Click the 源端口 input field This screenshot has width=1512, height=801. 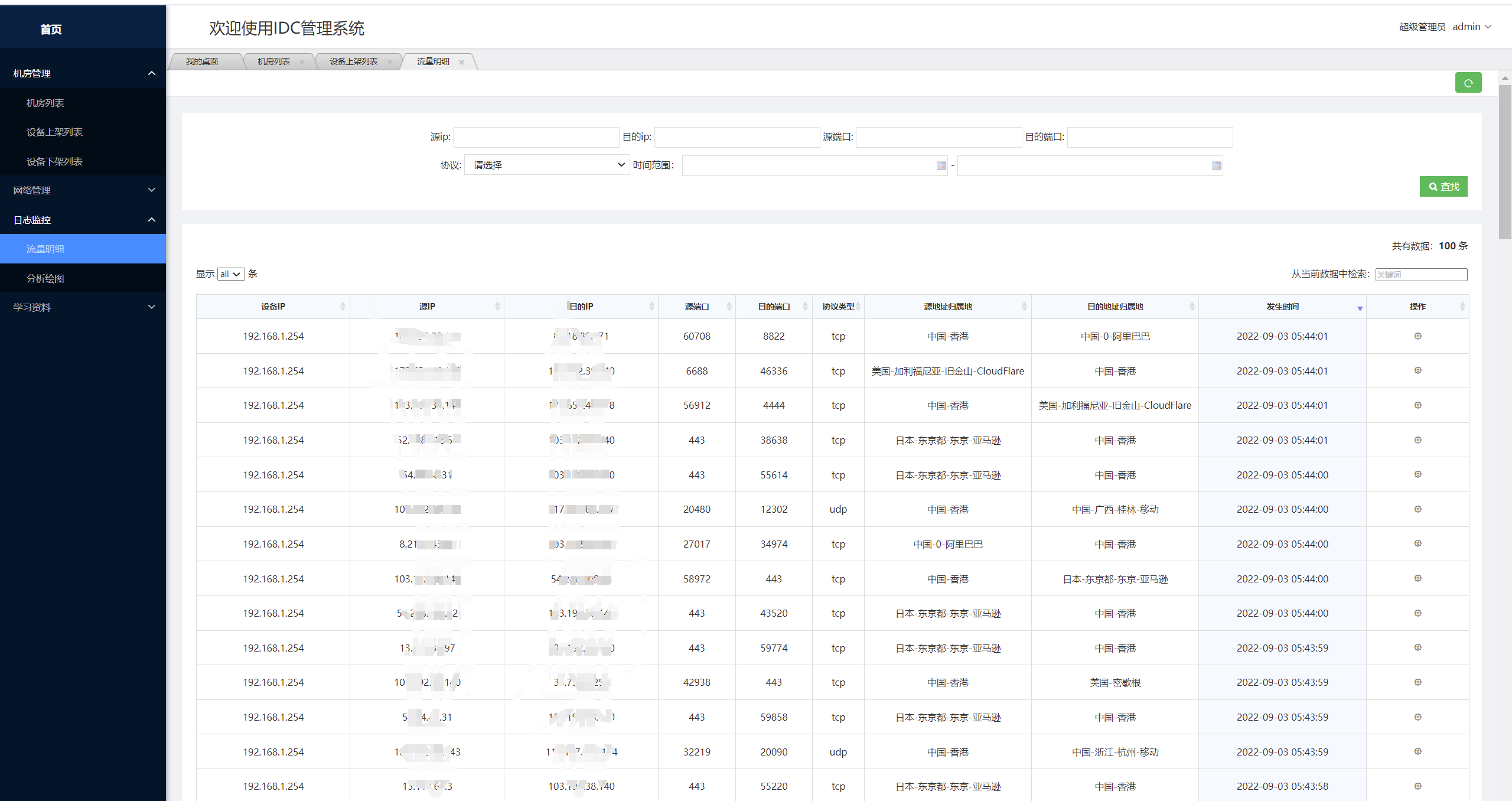tap(939, 137)
